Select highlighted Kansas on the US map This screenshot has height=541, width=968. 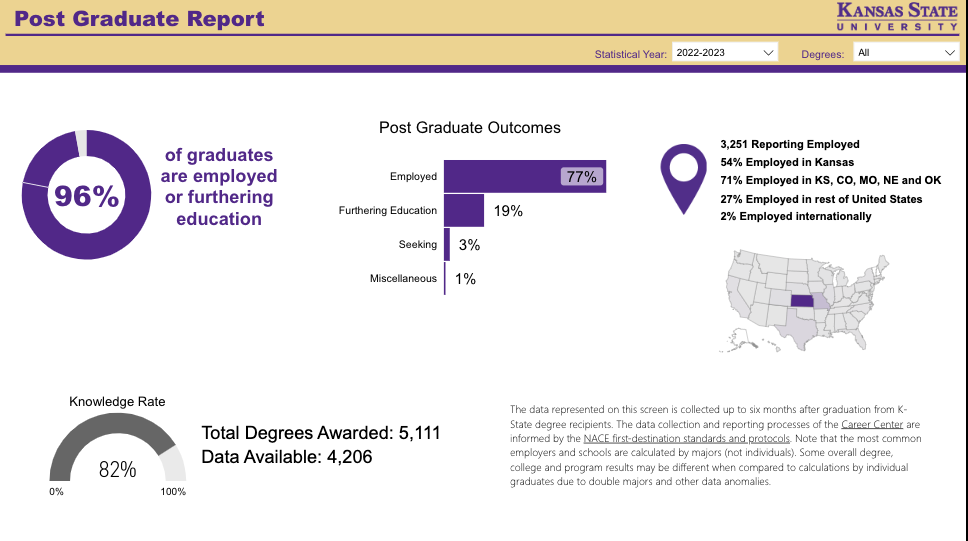coord(803,300)
